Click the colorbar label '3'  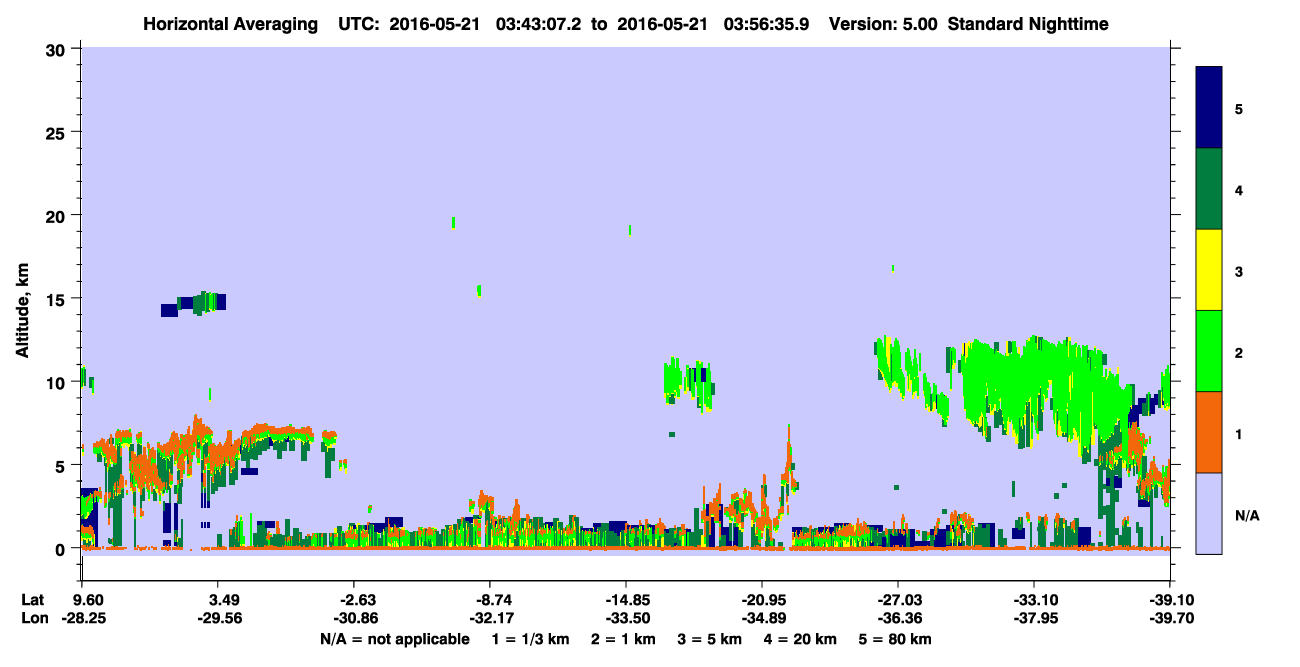coord(1239,270)
